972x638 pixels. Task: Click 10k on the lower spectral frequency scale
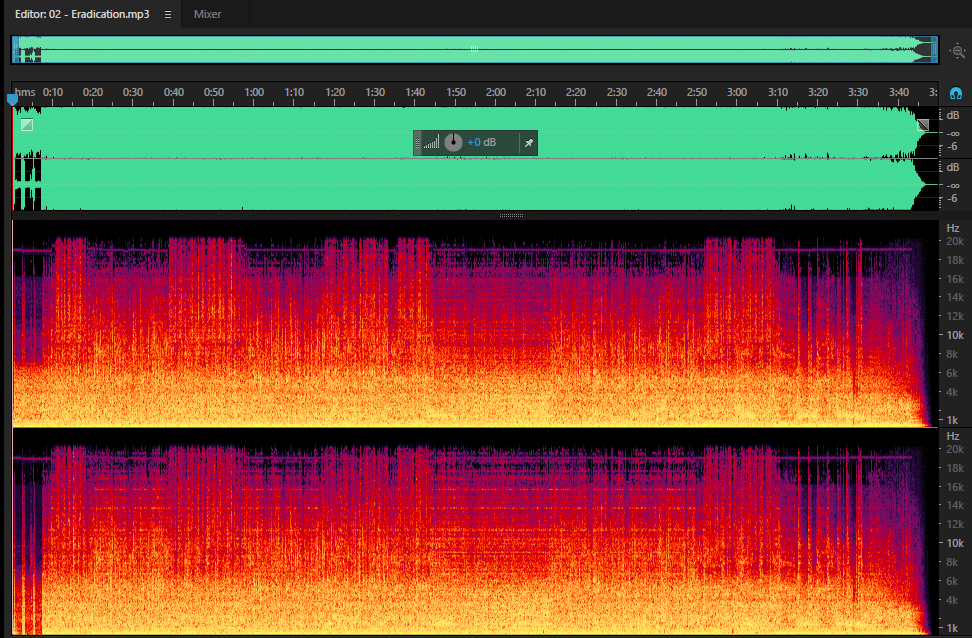coord(955,543)
